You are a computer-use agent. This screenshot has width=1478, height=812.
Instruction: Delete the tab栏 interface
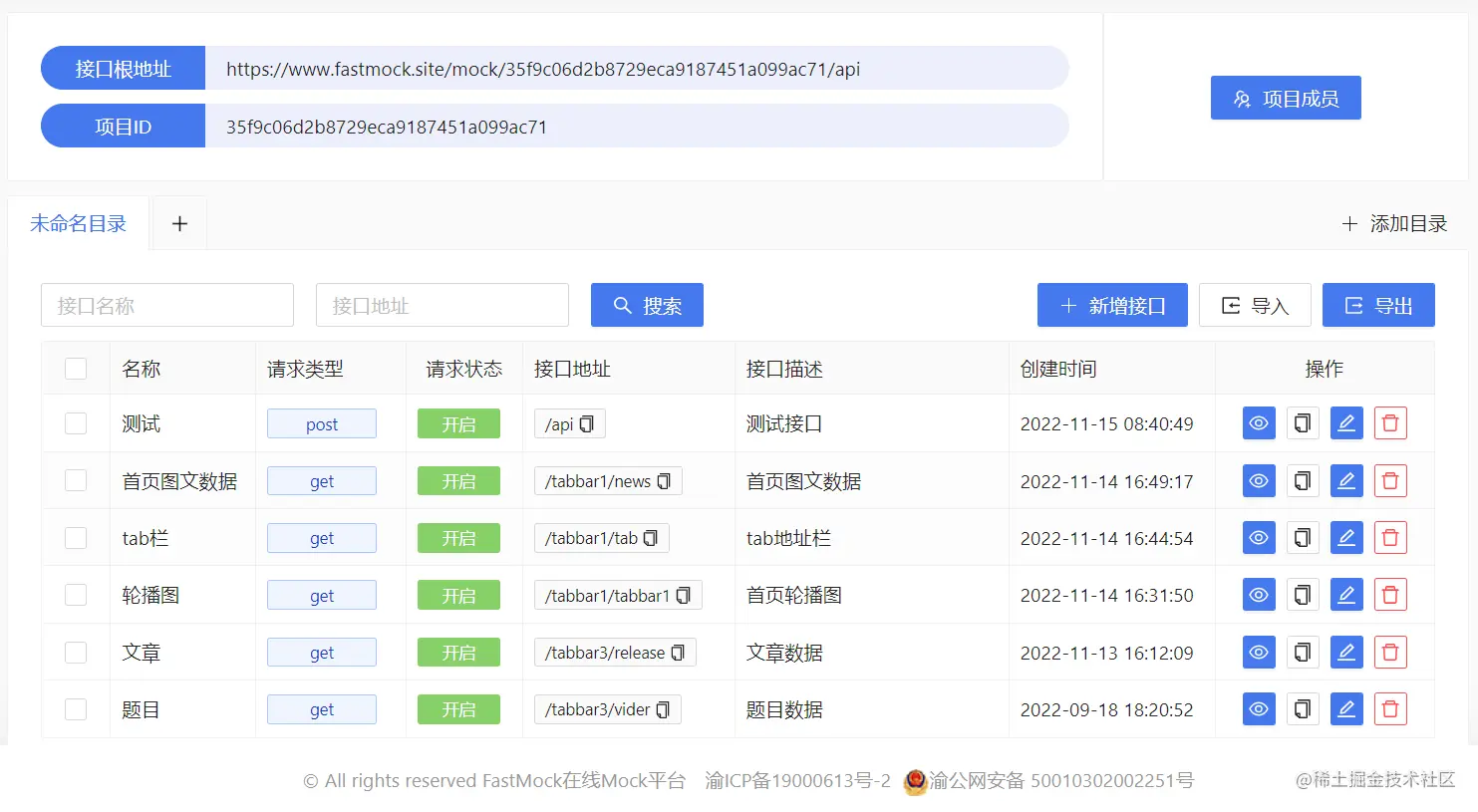(1390, 538)
